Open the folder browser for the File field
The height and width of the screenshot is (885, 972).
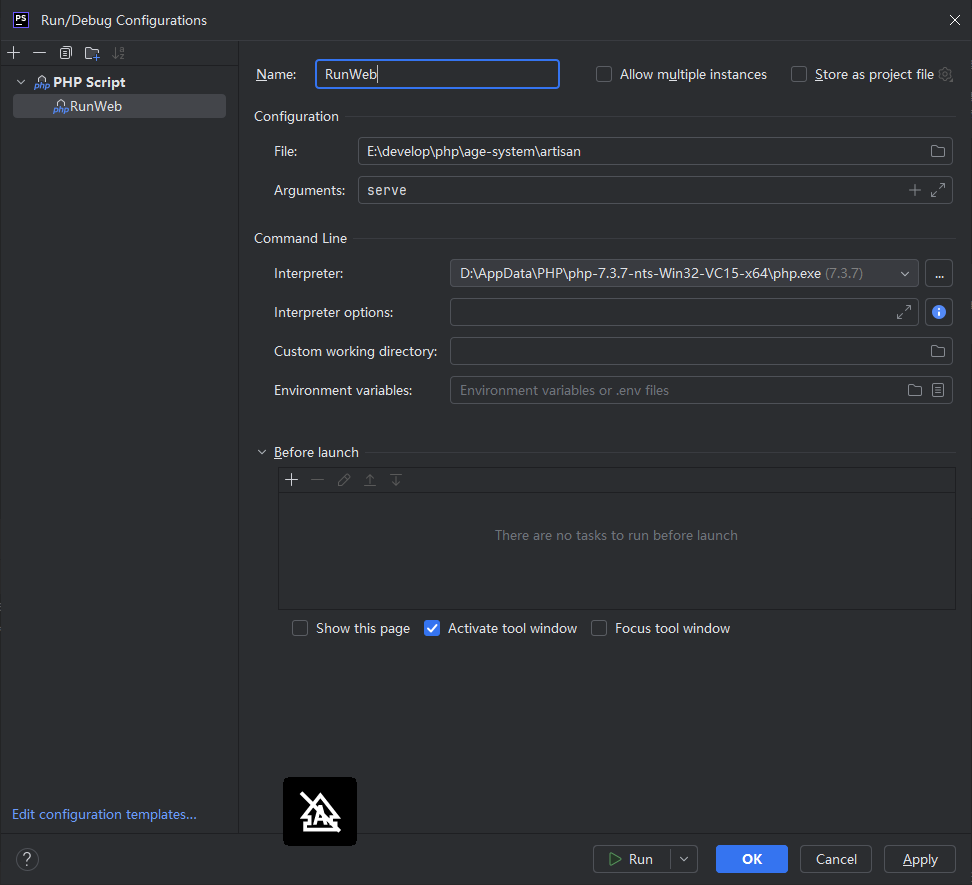[x=937, y=151]
